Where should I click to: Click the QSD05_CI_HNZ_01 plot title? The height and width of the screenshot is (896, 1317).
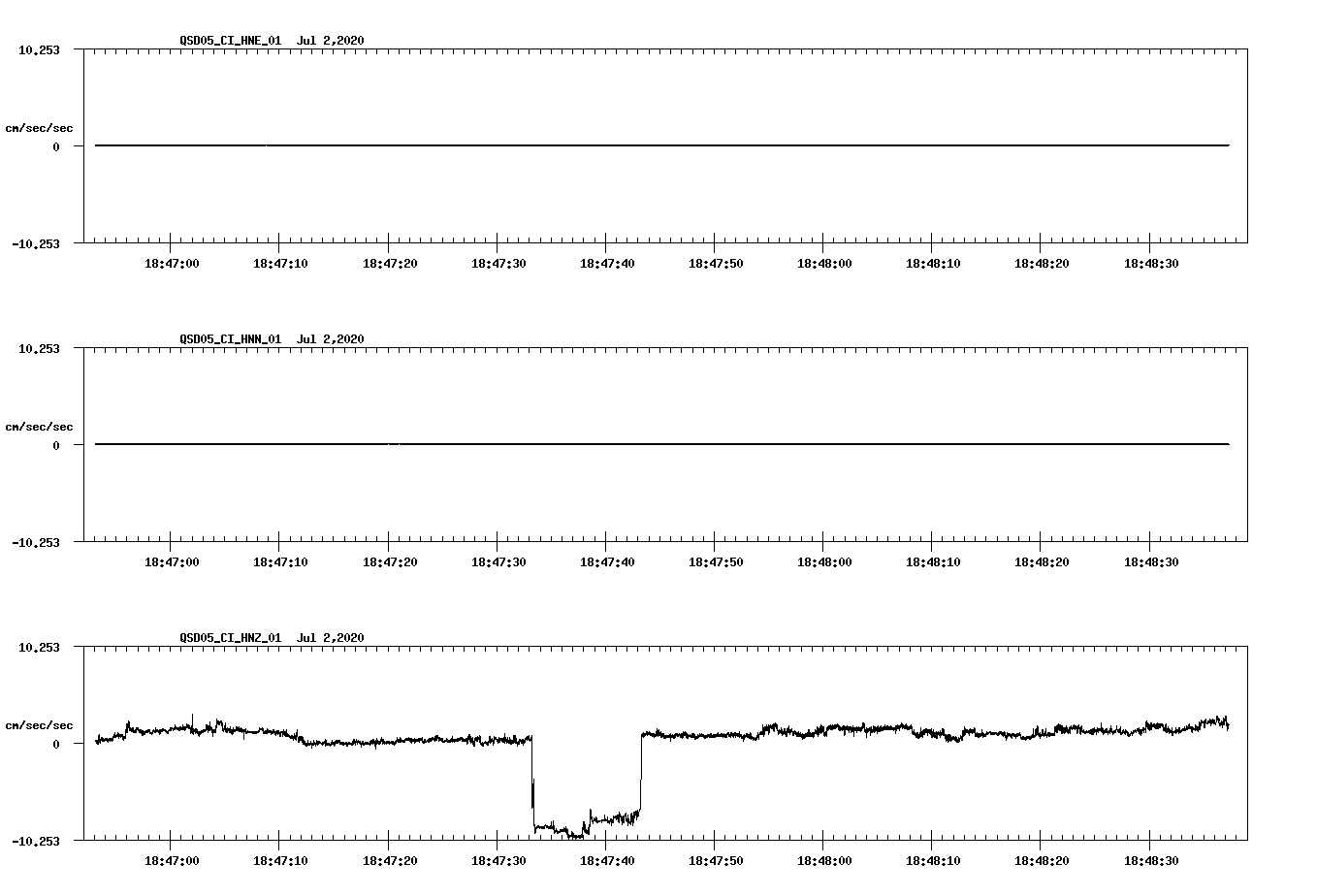click(272, 638)
